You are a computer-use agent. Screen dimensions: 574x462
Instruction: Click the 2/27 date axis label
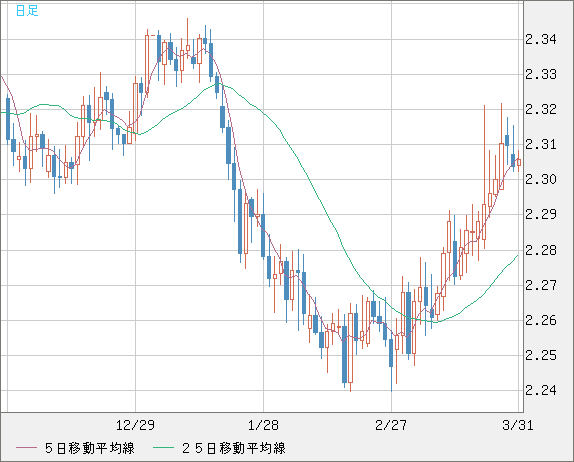pos(391,425)
